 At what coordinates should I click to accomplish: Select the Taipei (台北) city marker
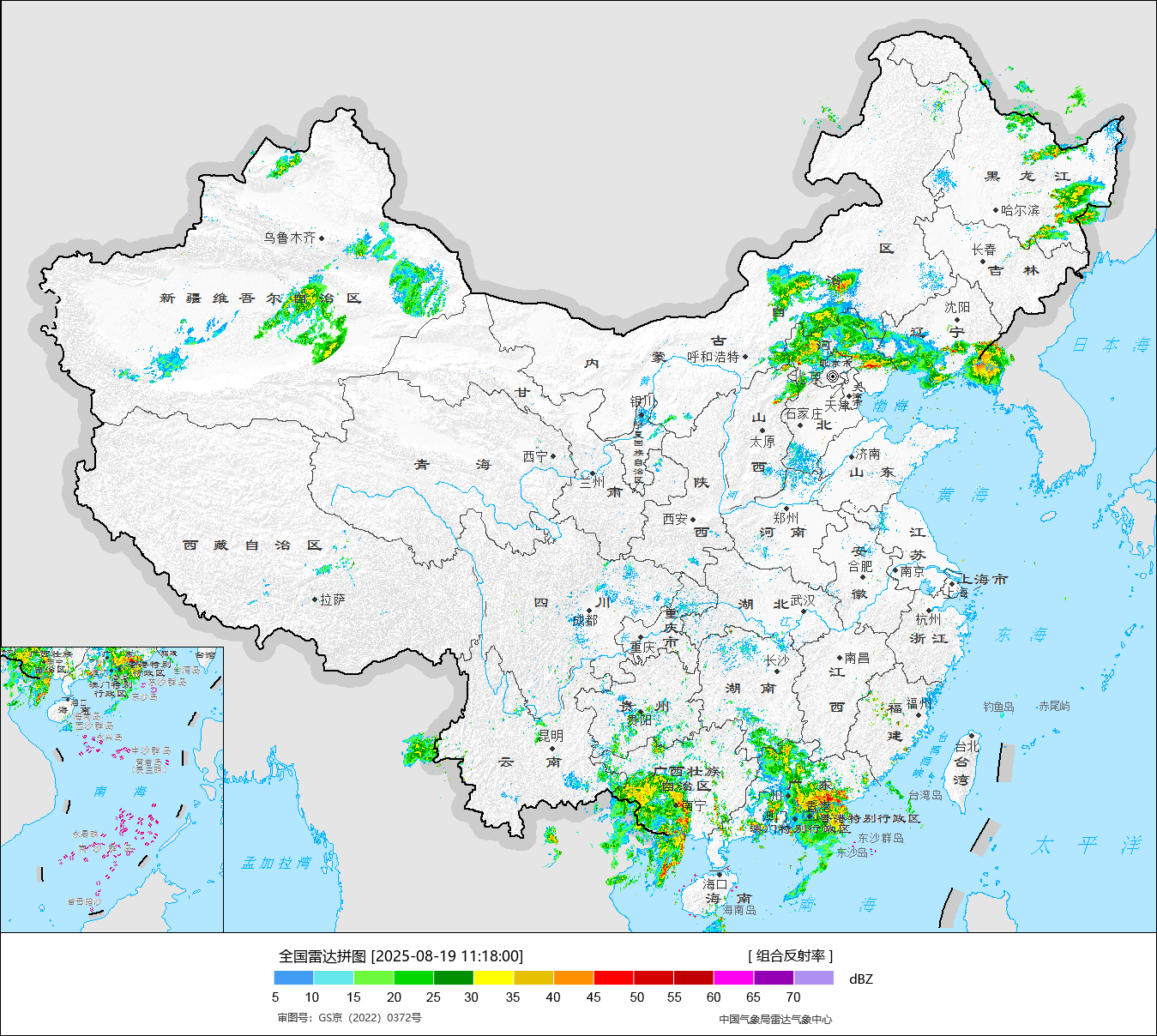pyautogui.click(x=971, y=735)
